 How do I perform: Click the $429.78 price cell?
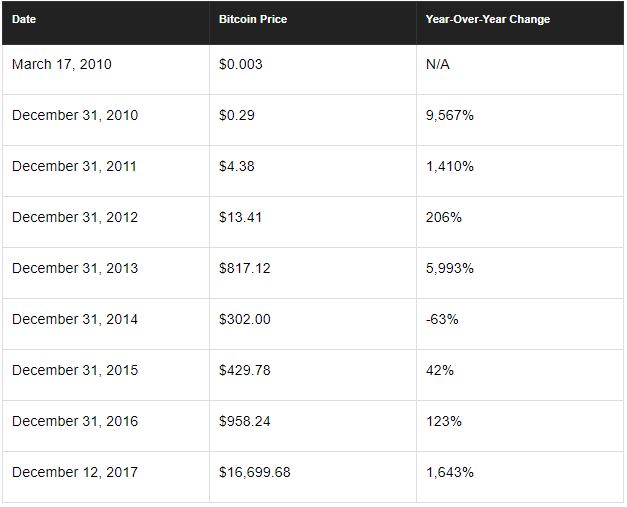pyautogui.click(x=244, y=370)
